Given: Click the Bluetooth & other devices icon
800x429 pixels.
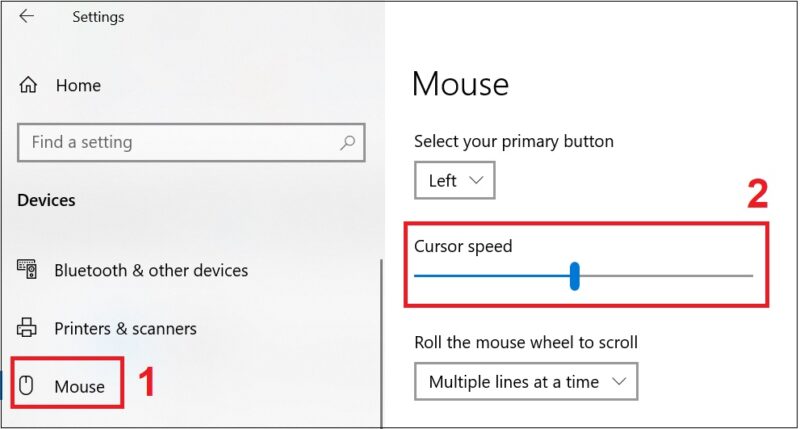Looking at the screenshot, I should 27,270.
